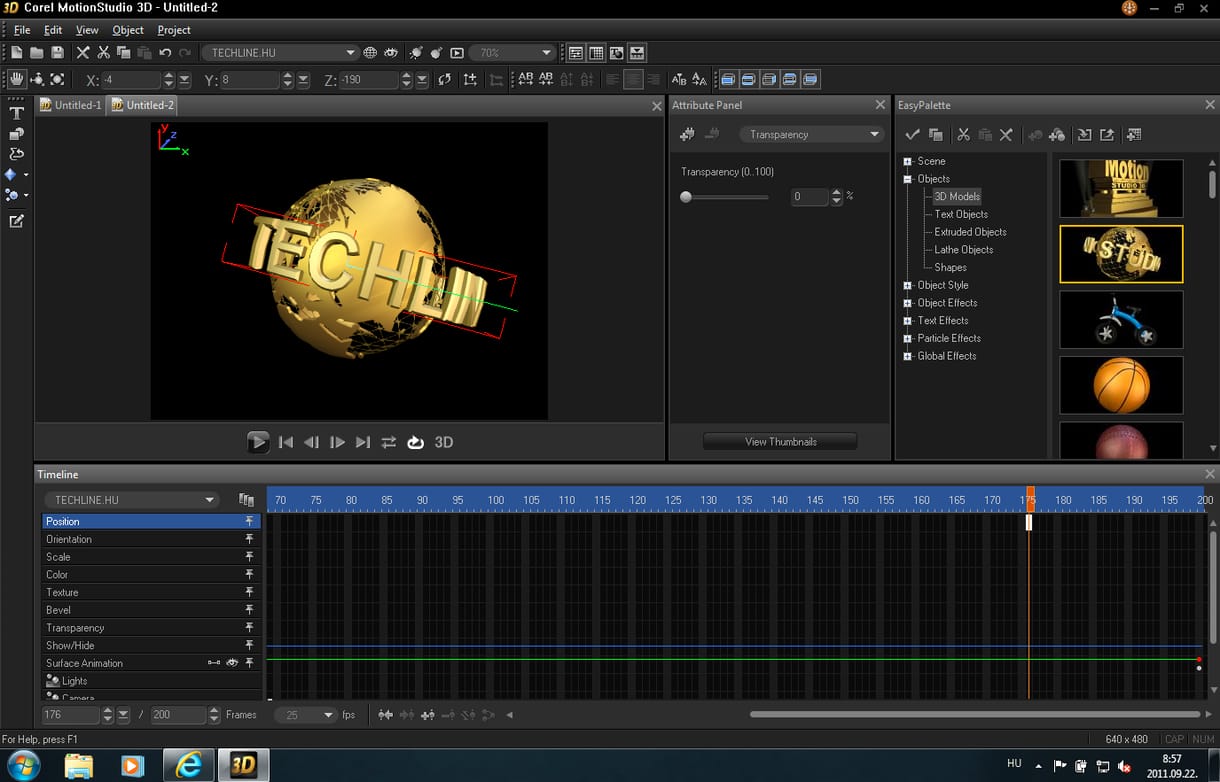Open the View menu

point(87,30)
